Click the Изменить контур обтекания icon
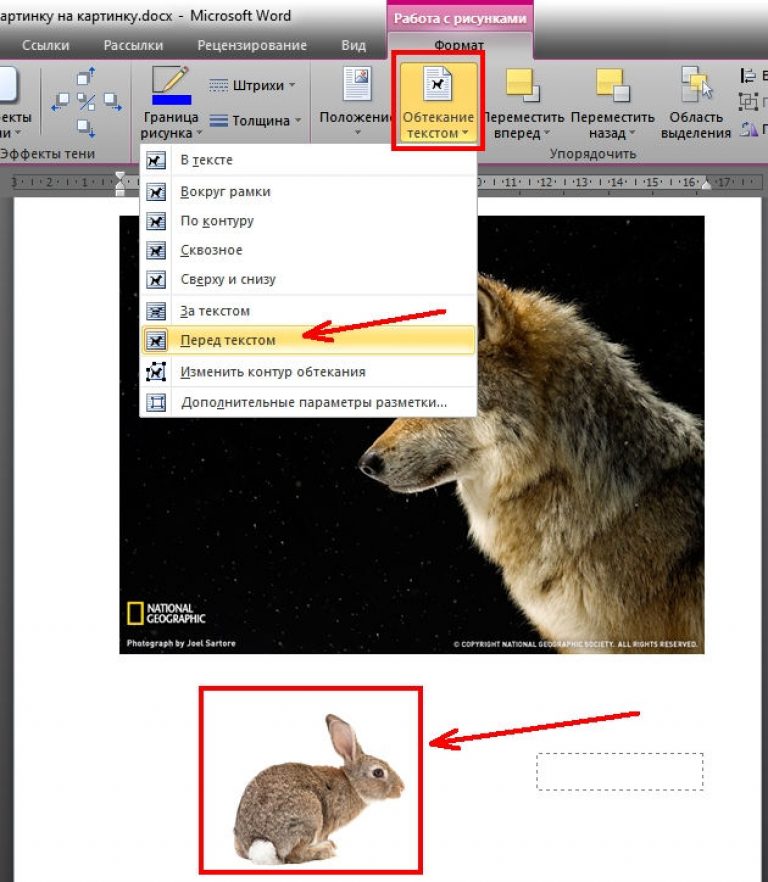 156,372
